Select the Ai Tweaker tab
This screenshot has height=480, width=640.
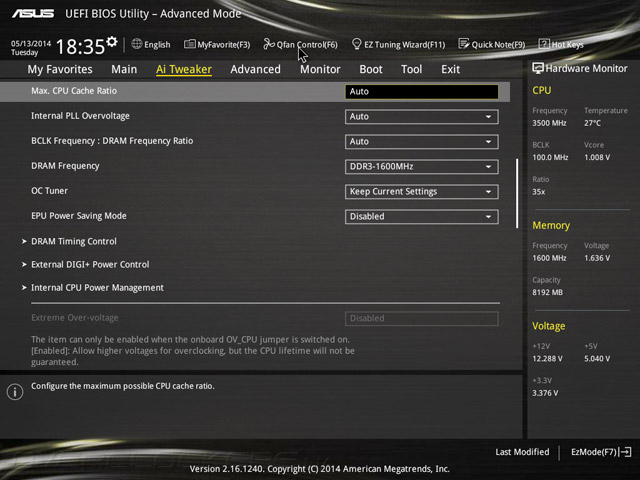[184, 69]
